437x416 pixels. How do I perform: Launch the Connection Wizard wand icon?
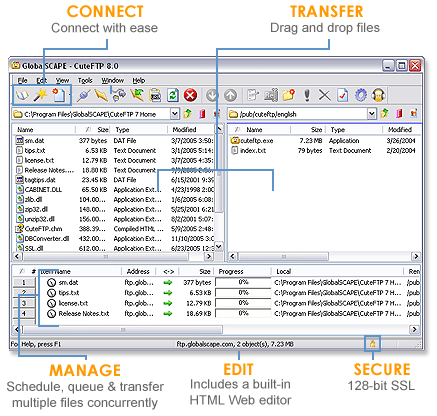(x=40, y=95)
